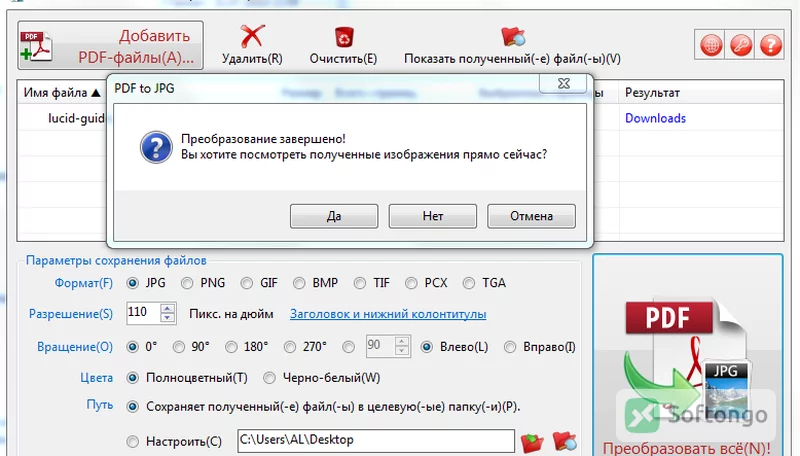The image size is (800, 456).
Task: Select 0° rotation
Action: [133, 347]
